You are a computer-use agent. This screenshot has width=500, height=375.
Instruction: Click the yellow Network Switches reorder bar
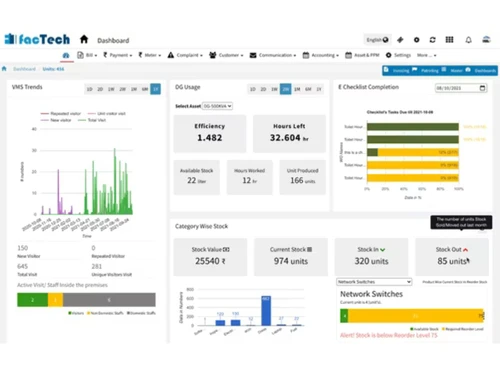[416, 316]
